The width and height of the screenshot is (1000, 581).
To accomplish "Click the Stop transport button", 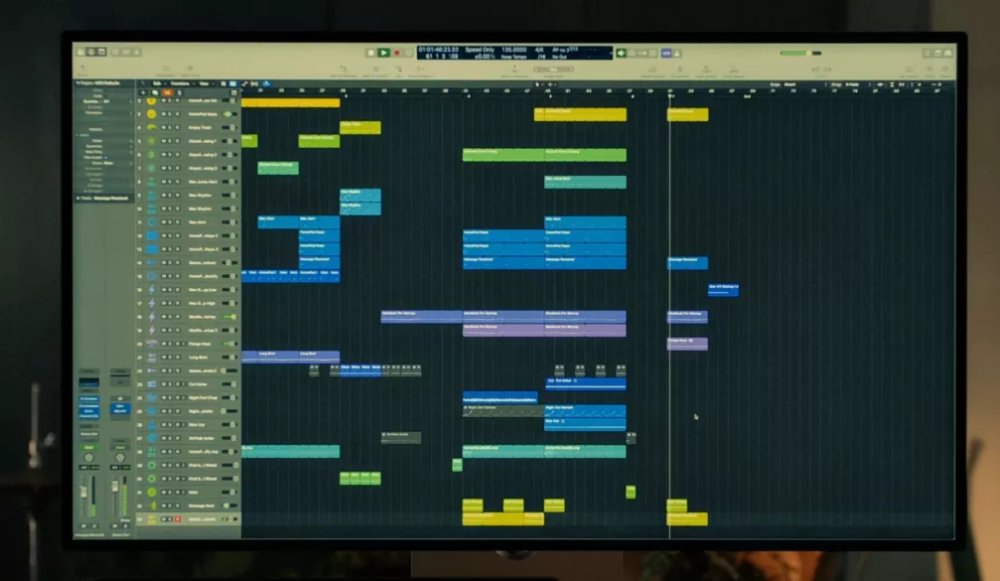I will point(371,53).
